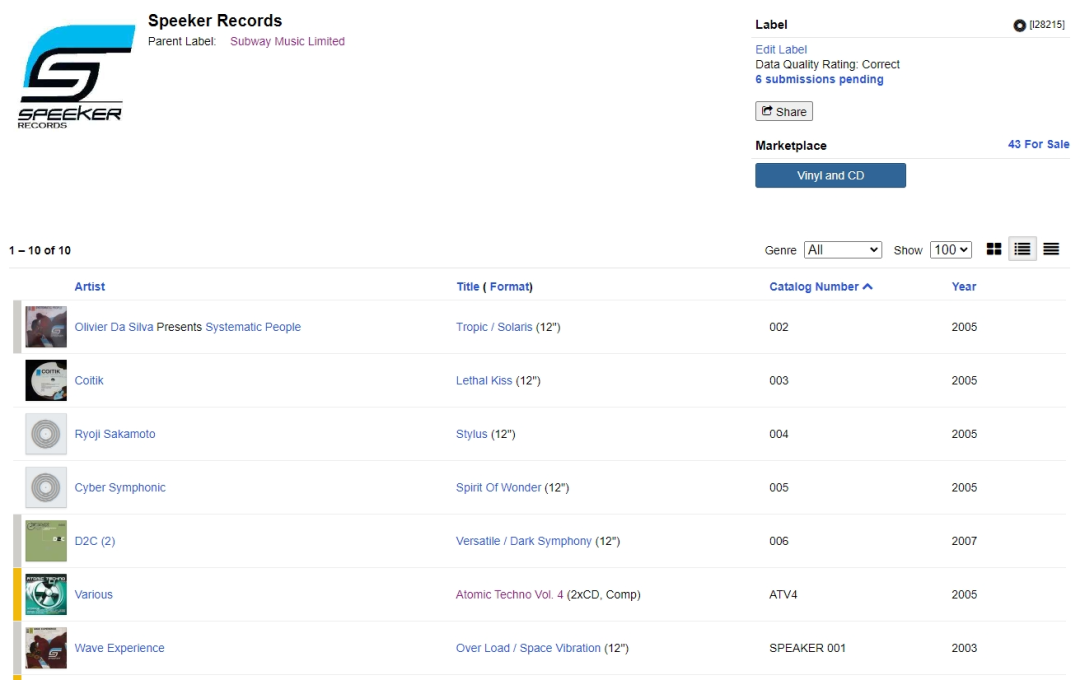Click the Lethal Kiss cover thumbnail
1080x680 pixels.
(46, 380)
